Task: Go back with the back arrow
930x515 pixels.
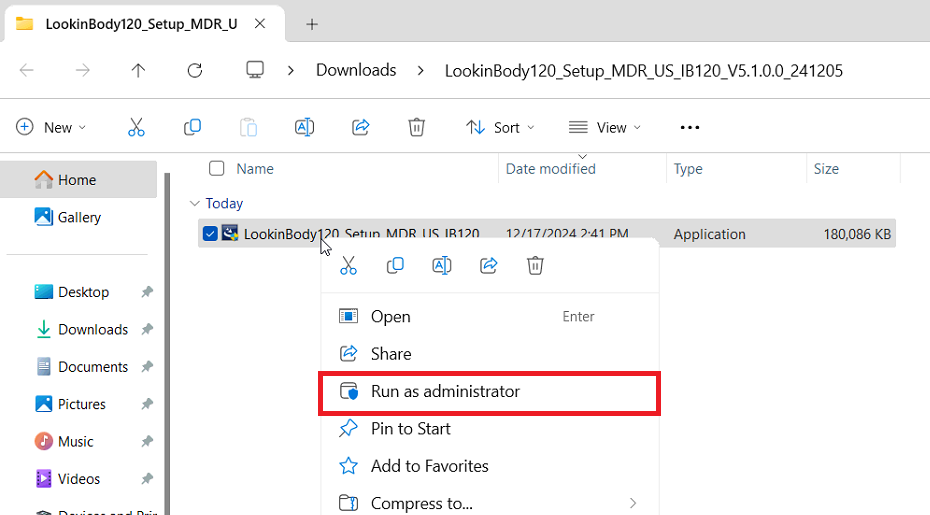Action: point(27,71)
